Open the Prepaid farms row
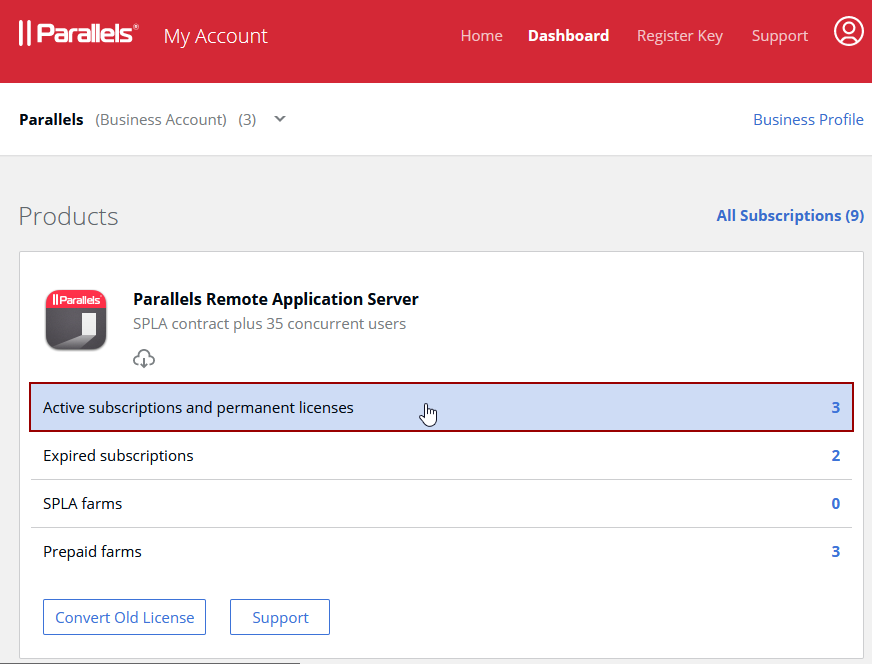The image size is (872, 664). pyautogui.click(x=92, y=552)
